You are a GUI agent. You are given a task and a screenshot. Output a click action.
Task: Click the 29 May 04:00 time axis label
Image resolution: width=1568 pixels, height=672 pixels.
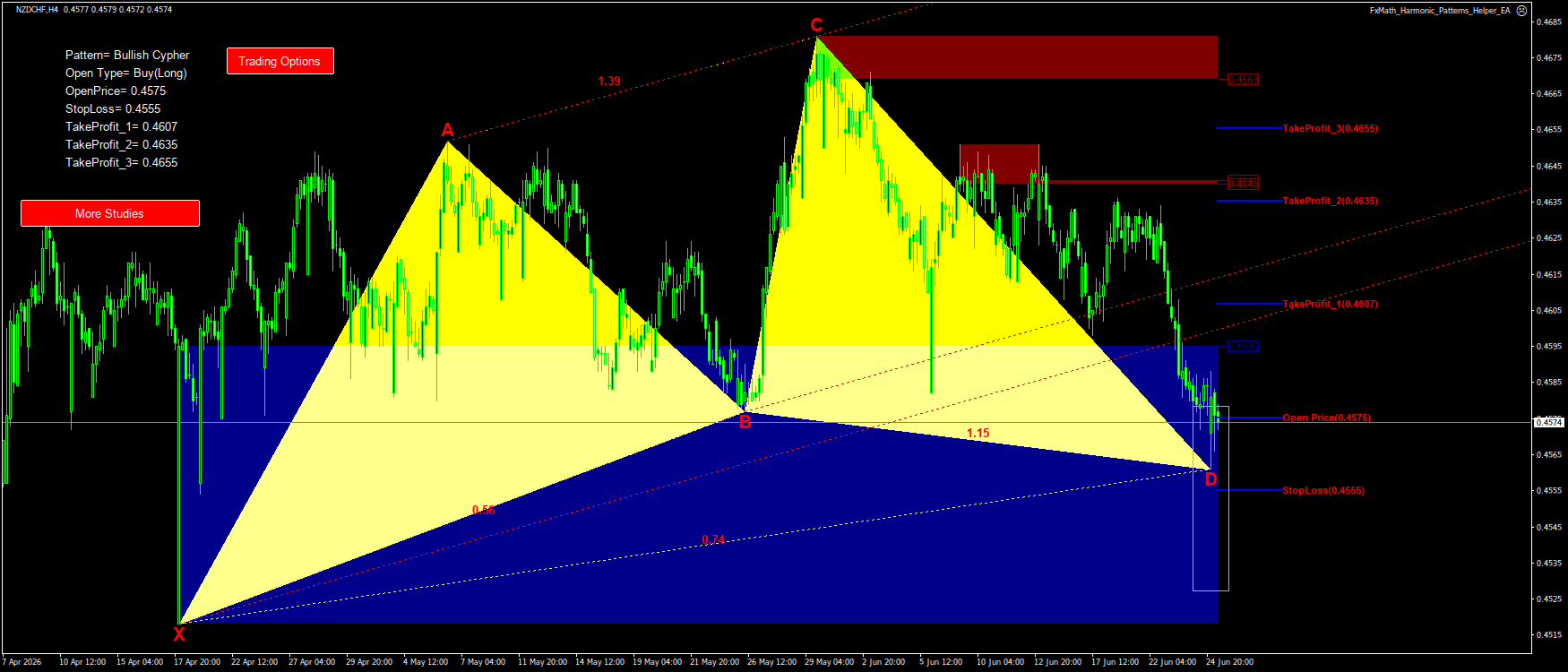[x=829, y=662]
